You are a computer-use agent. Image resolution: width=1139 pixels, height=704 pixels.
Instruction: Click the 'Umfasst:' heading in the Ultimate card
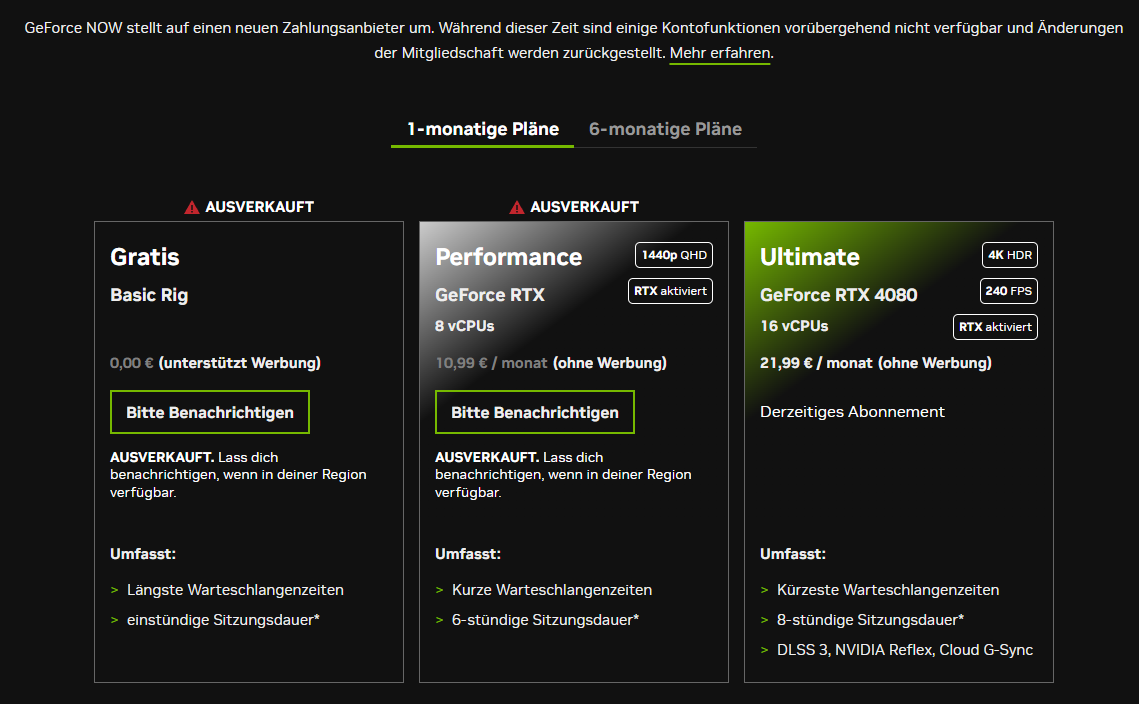793,554
